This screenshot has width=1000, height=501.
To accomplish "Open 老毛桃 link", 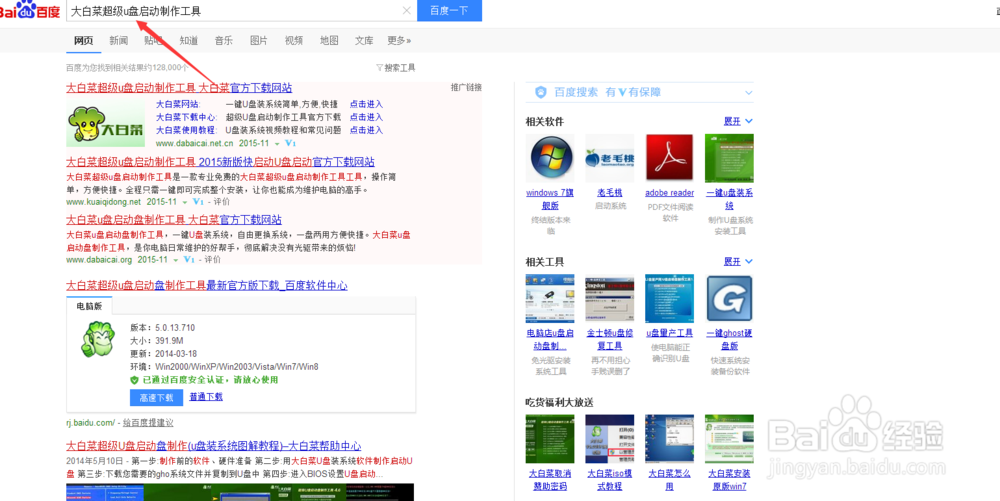I will pos(610,192).
